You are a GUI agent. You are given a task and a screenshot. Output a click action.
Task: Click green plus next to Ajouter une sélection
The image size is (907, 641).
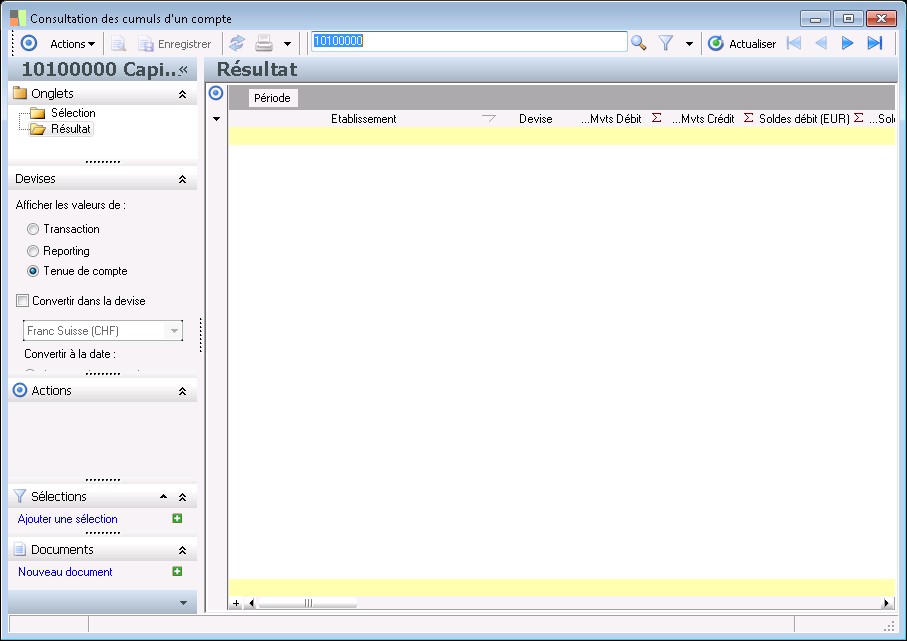(177, 519)
